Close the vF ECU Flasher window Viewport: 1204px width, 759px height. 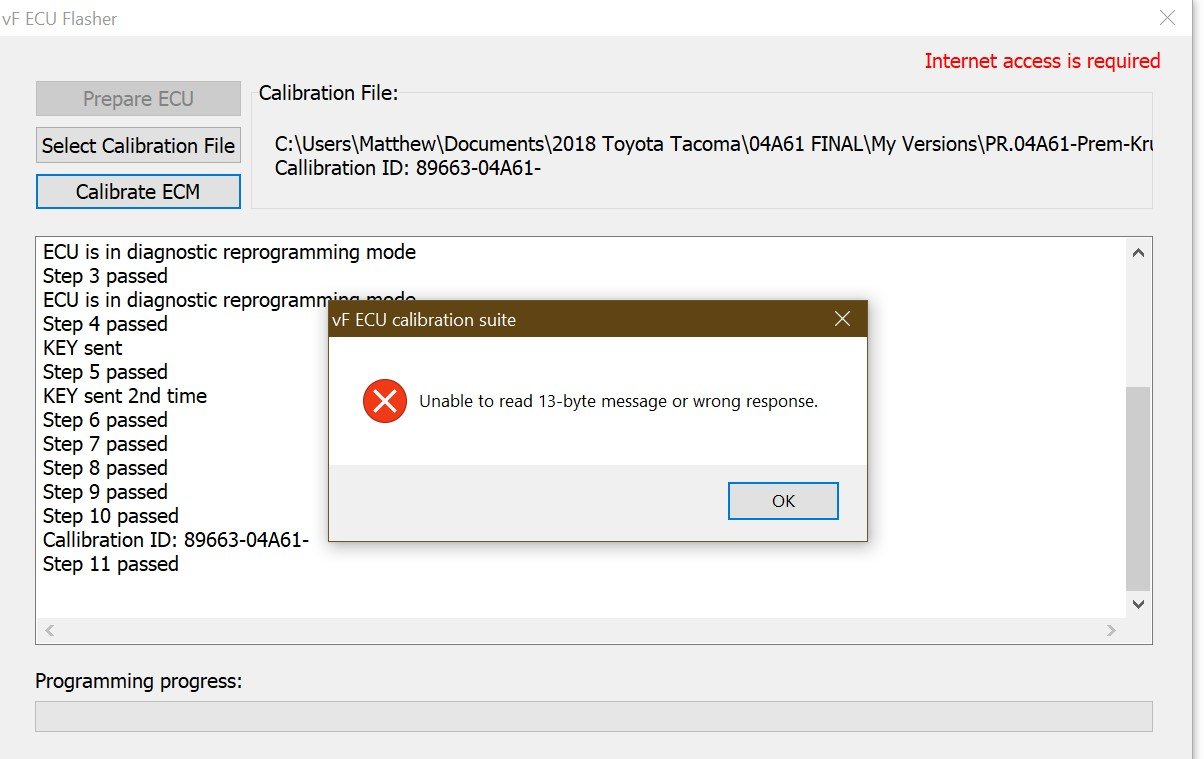(x=1166, y=17)
